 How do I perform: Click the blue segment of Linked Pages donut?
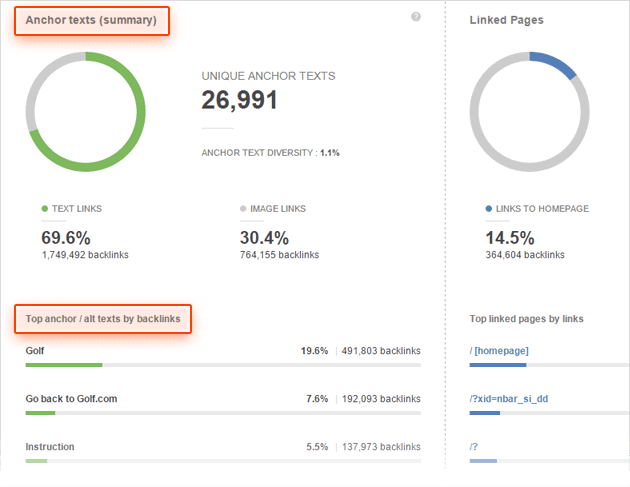(x=556, y=62)
